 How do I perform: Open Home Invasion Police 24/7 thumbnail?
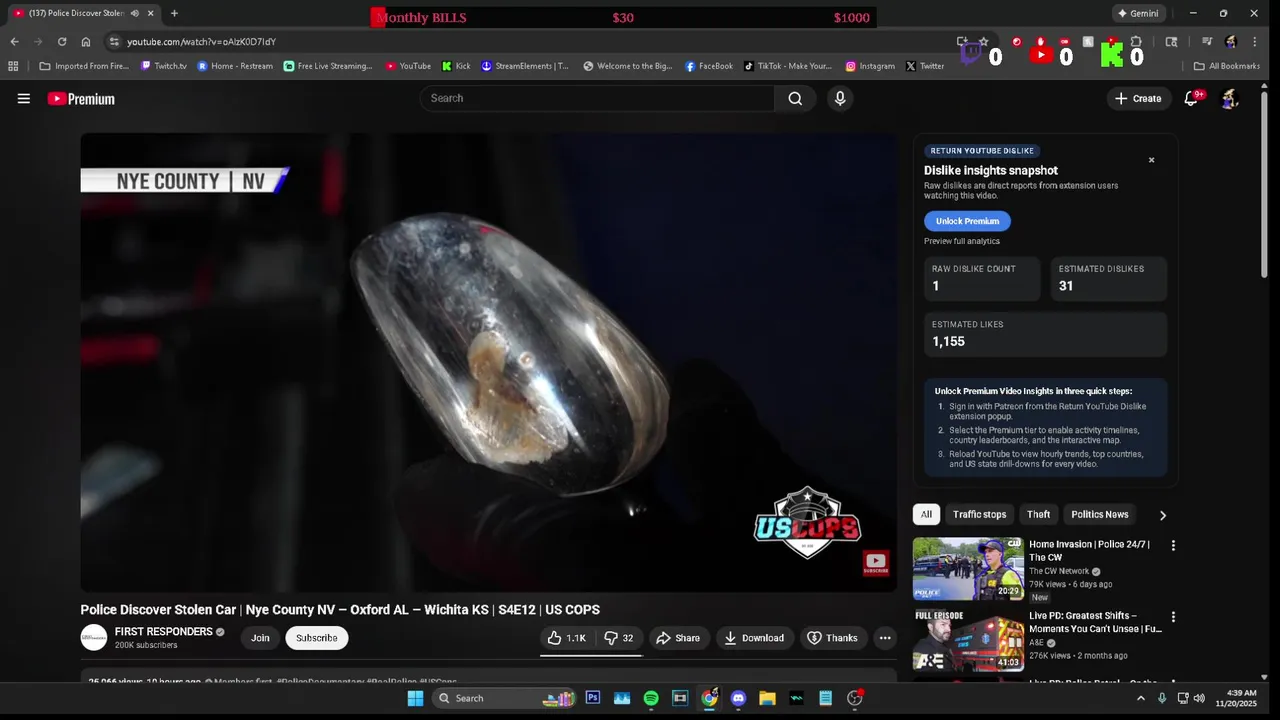[968, 569]
